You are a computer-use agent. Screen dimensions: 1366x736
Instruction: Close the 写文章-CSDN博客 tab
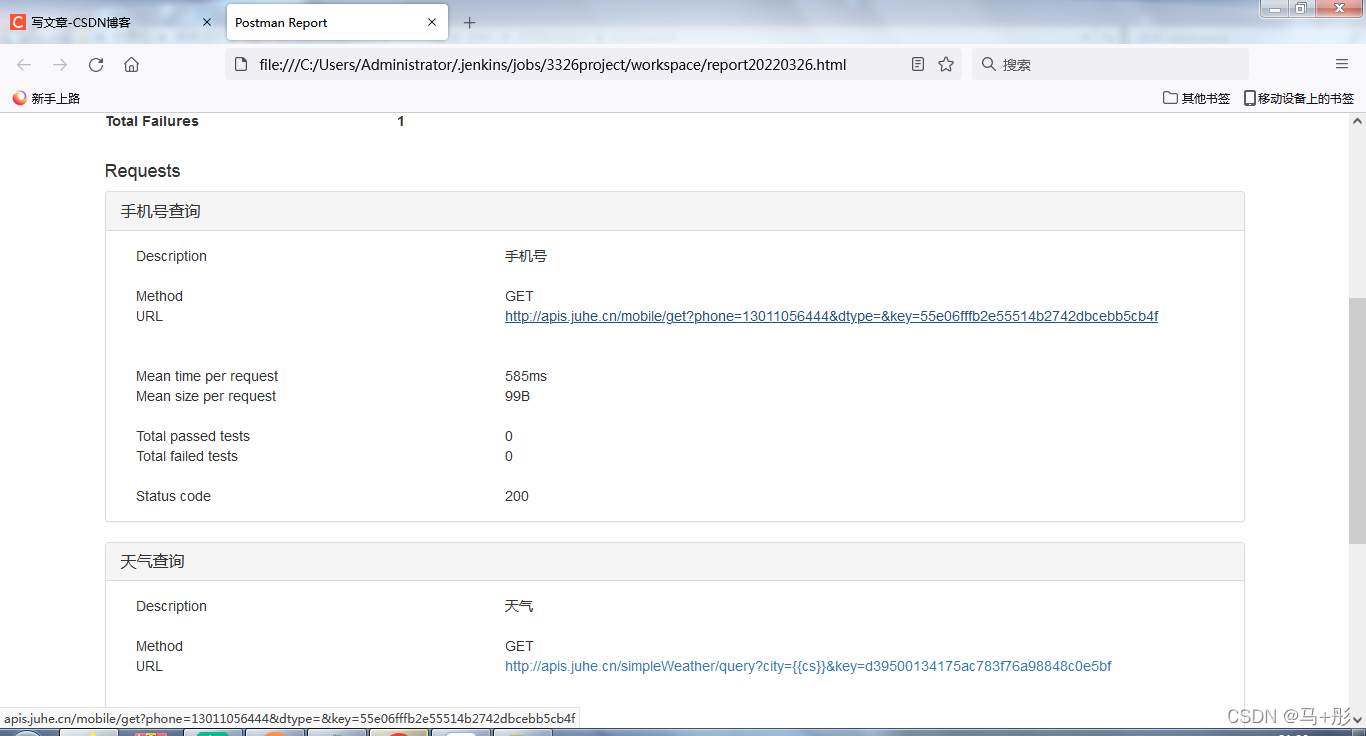point(207,22)
